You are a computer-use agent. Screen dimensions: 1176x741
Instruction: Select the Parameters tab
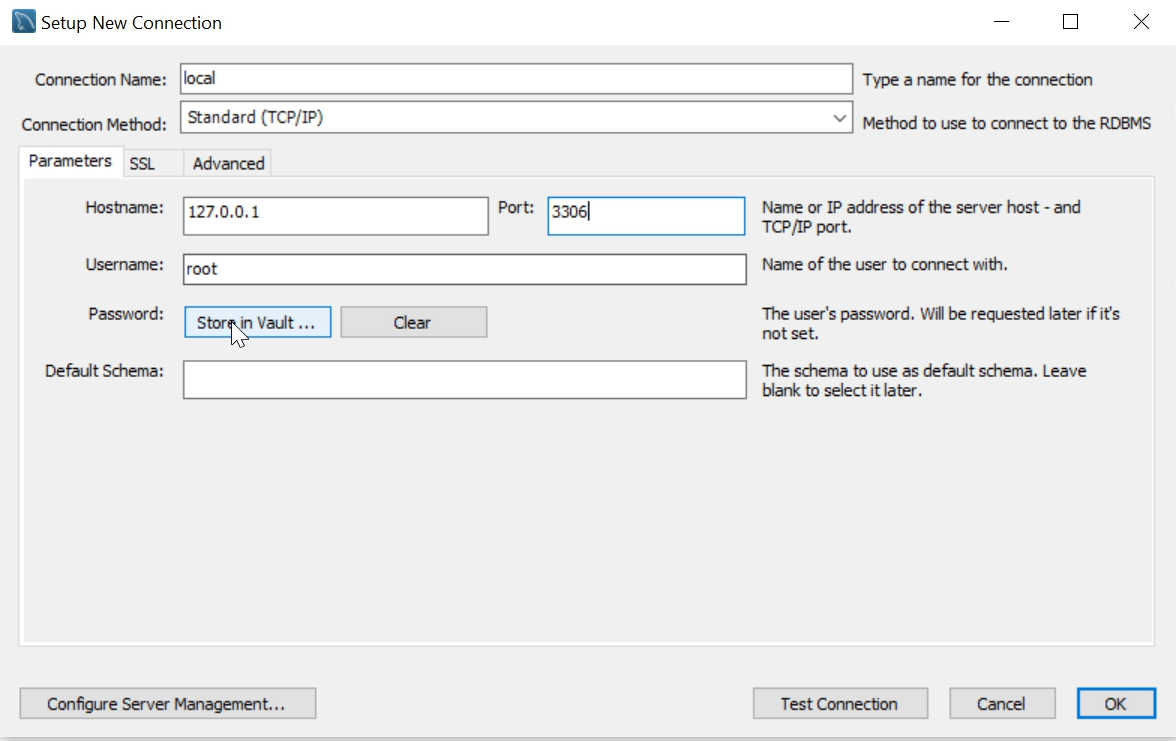pos(69,161)
